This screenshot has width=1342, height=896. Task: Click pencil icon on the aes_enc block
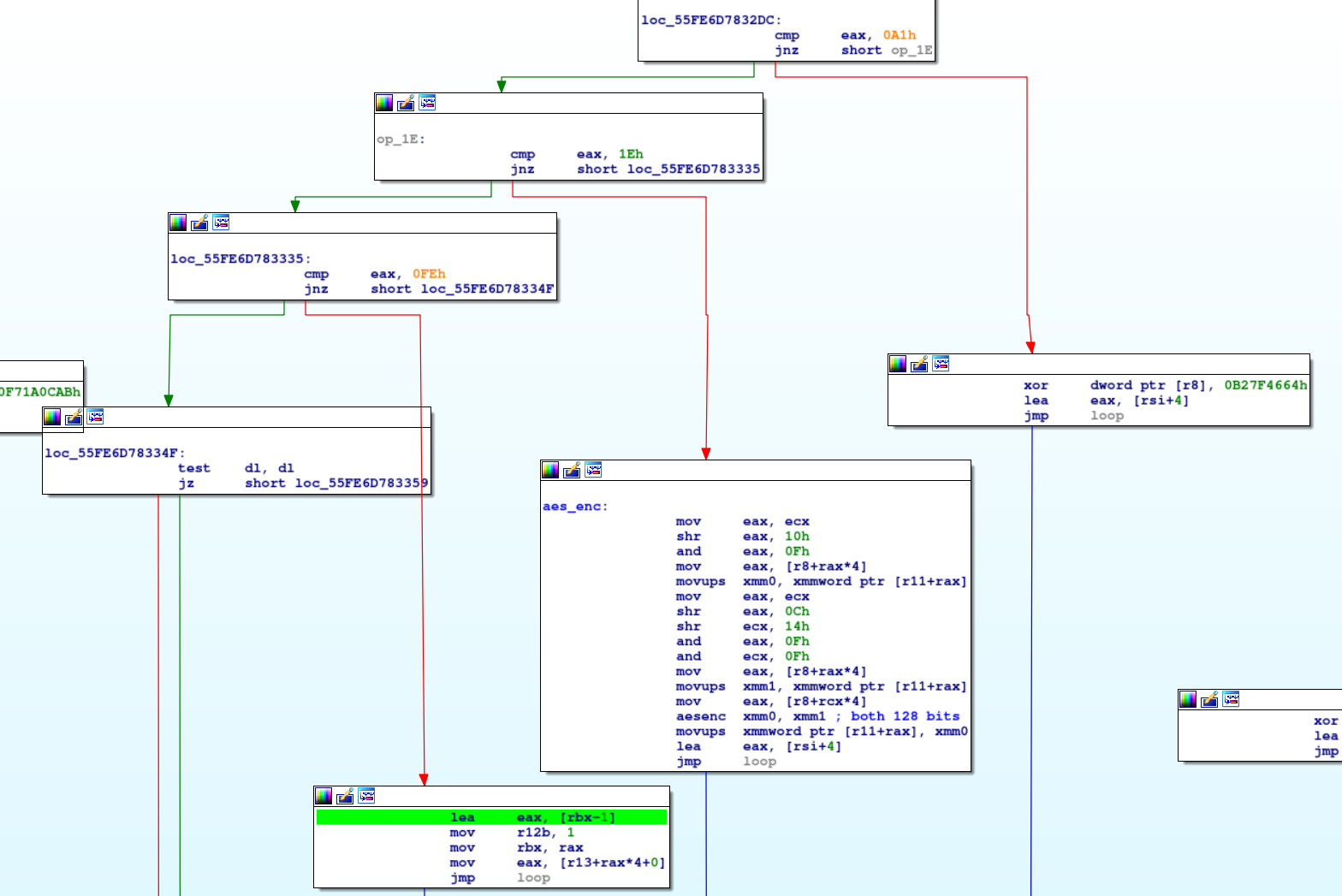click(x=572, y=470)
